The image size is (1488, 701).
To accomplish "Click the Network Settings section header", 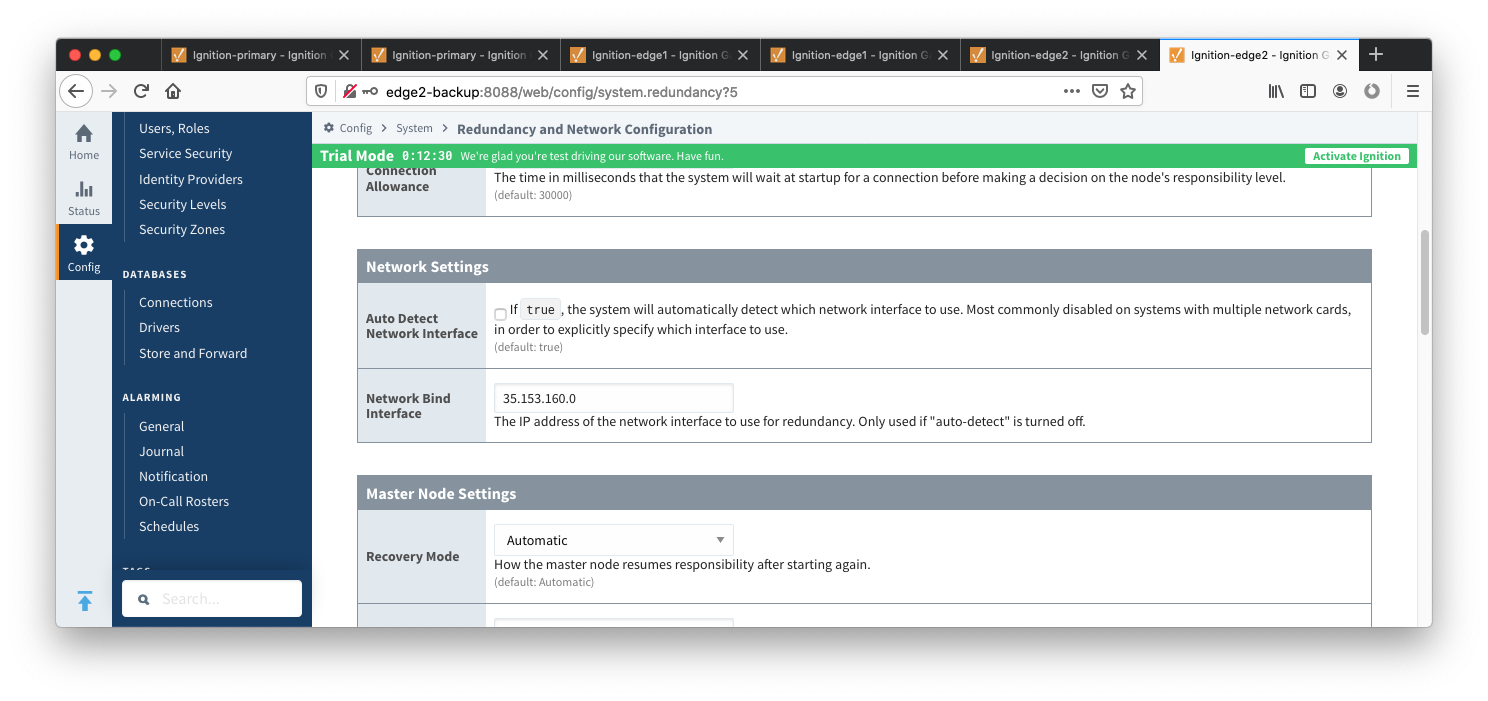I will click(864, 267).
